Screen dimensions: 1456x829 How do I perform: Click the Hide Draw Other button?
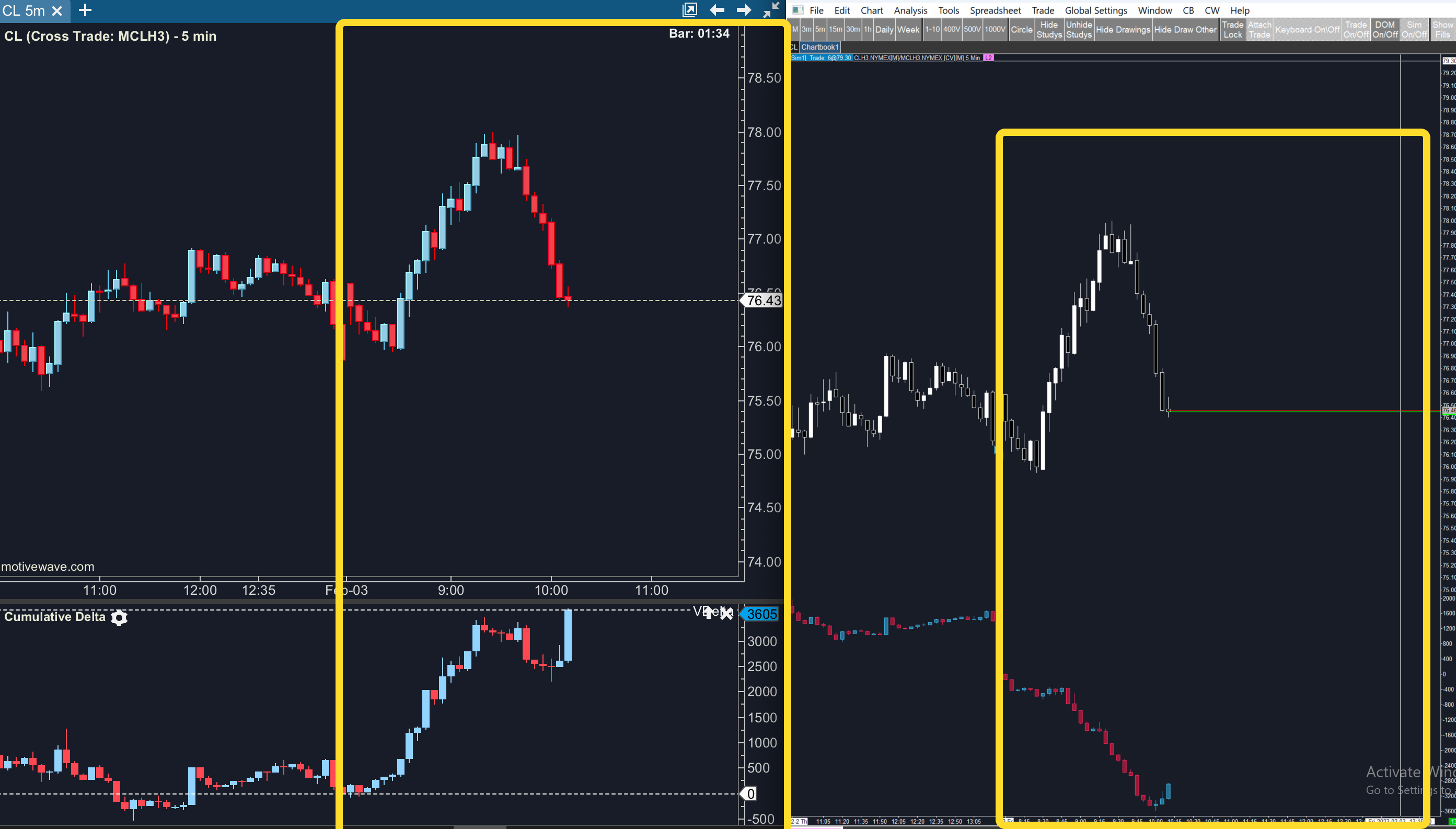pos(1185,30)
